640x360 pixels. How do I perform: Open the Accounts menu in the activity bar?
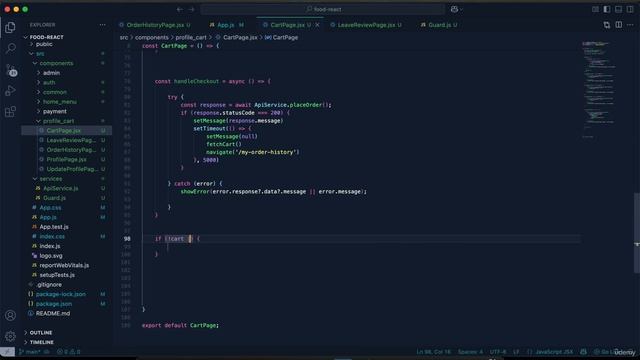(10, 315)
